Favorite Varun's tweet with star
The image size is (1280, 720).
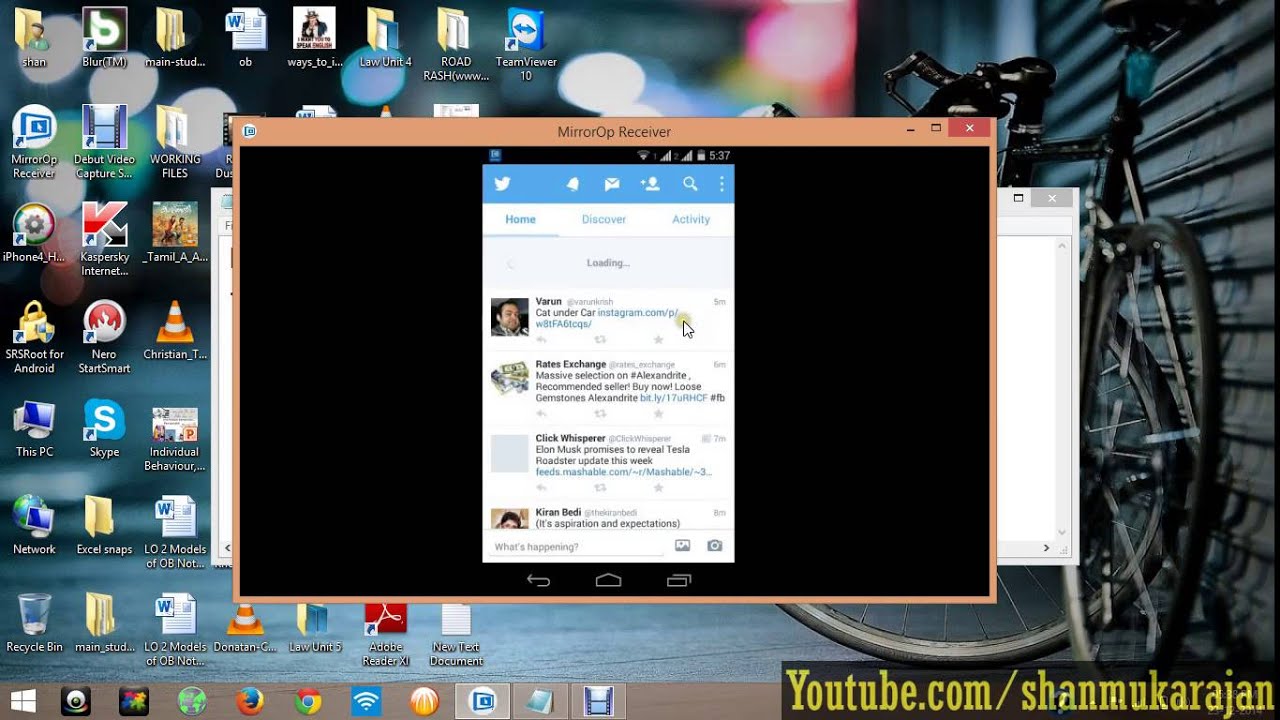pos(658,340)
